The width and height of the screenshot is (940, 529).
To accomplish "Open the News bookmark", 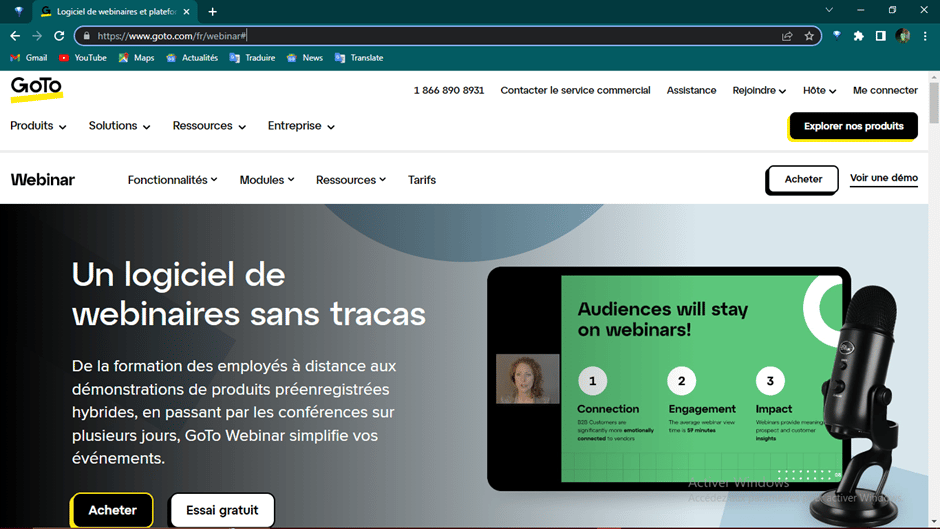I will click(x=305, y=58).
